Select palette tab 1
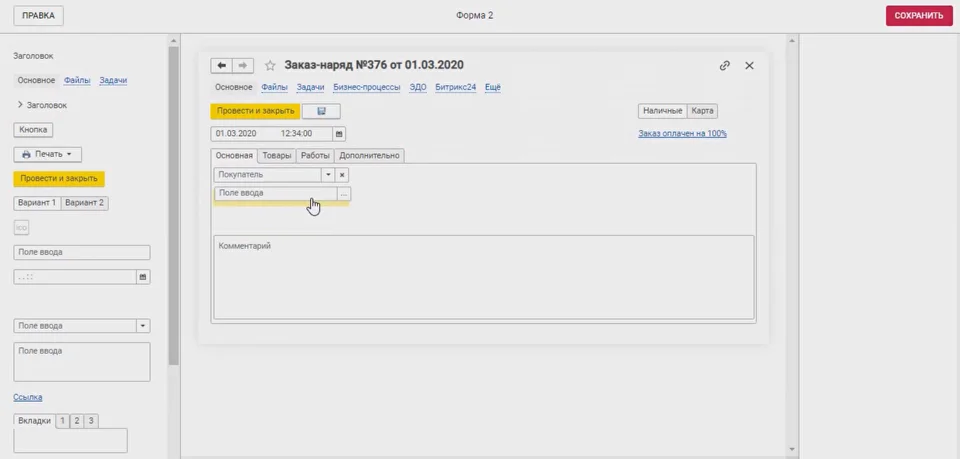This screenshot has width=960, height=459. point(62,420)
